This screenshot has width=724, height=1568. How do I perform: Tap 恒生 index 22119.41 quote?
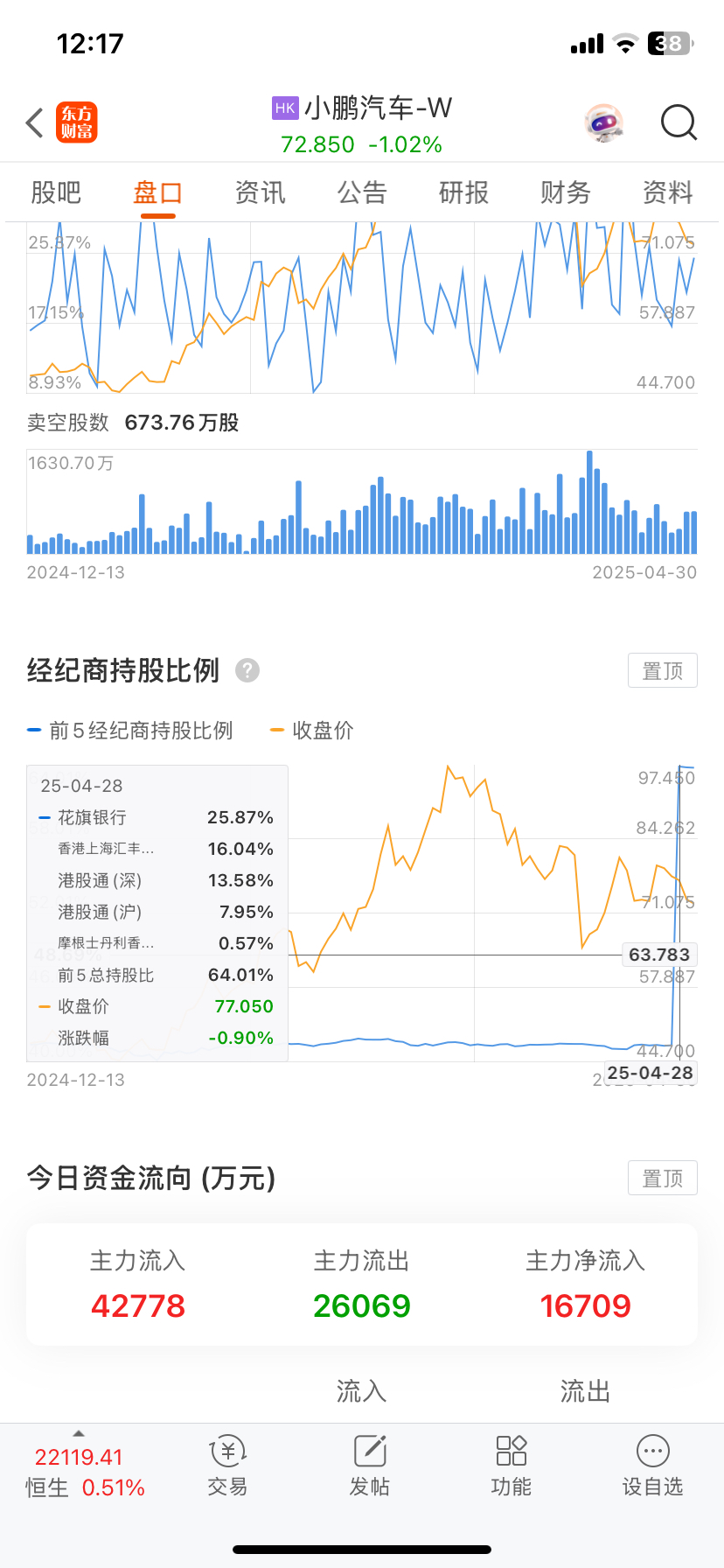(x=79, y=1457)
